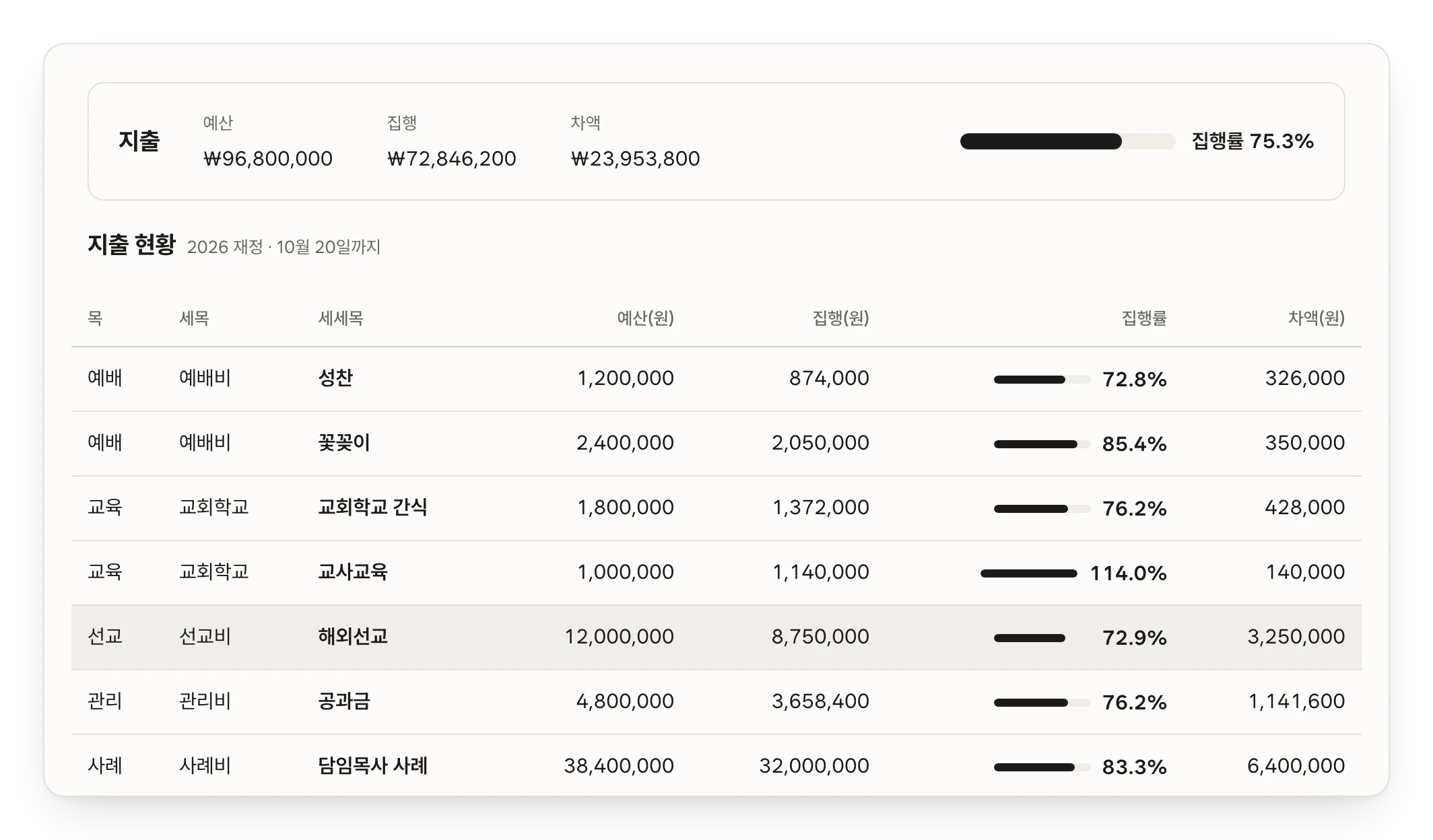Click the 선교비 sub-category cell
The image size is (1433, 840).
coord(205,636)
